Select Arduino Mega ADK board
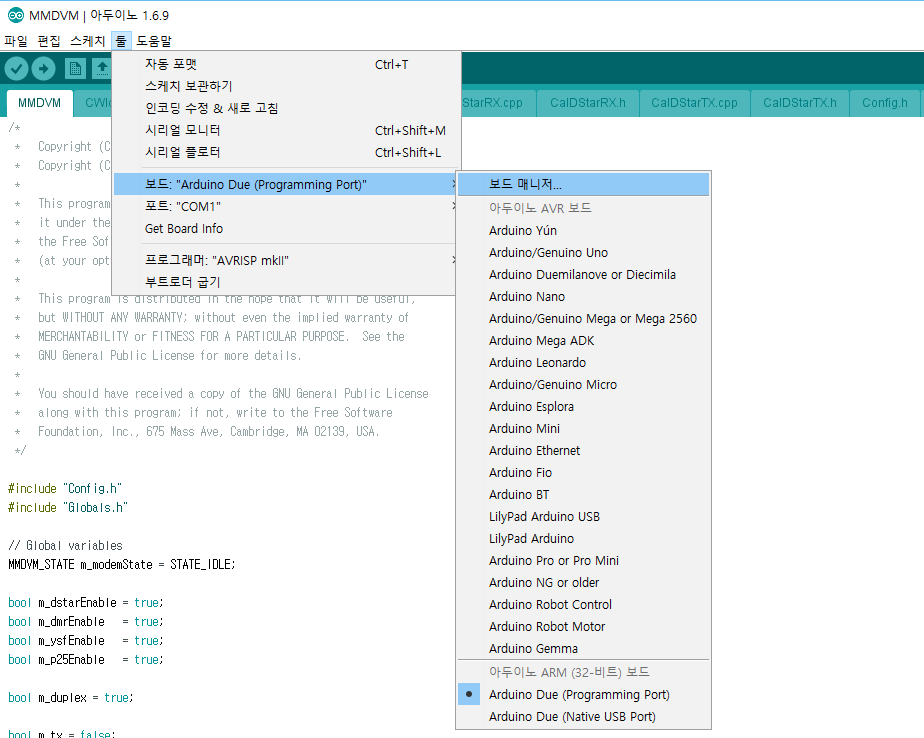 click(583, 341)
